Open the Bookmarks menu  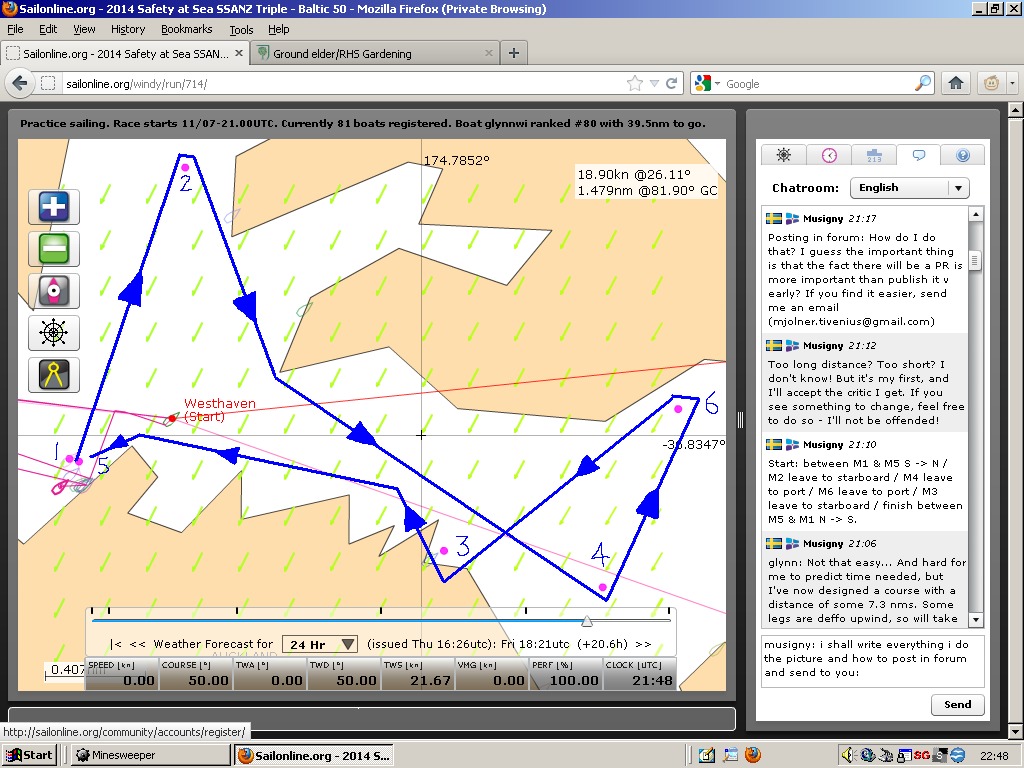[187, 29]
